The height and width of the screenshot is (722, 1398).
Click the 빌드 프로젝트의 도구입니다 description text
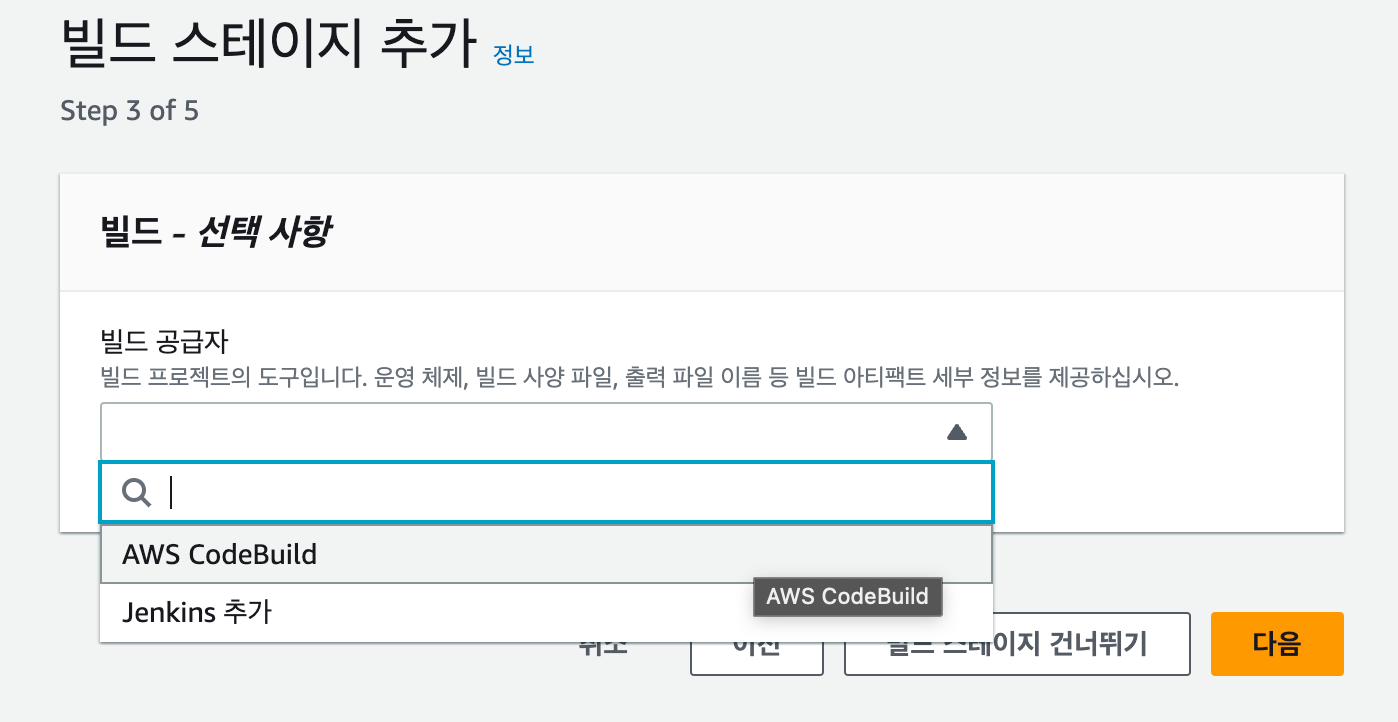click(640, 379)
